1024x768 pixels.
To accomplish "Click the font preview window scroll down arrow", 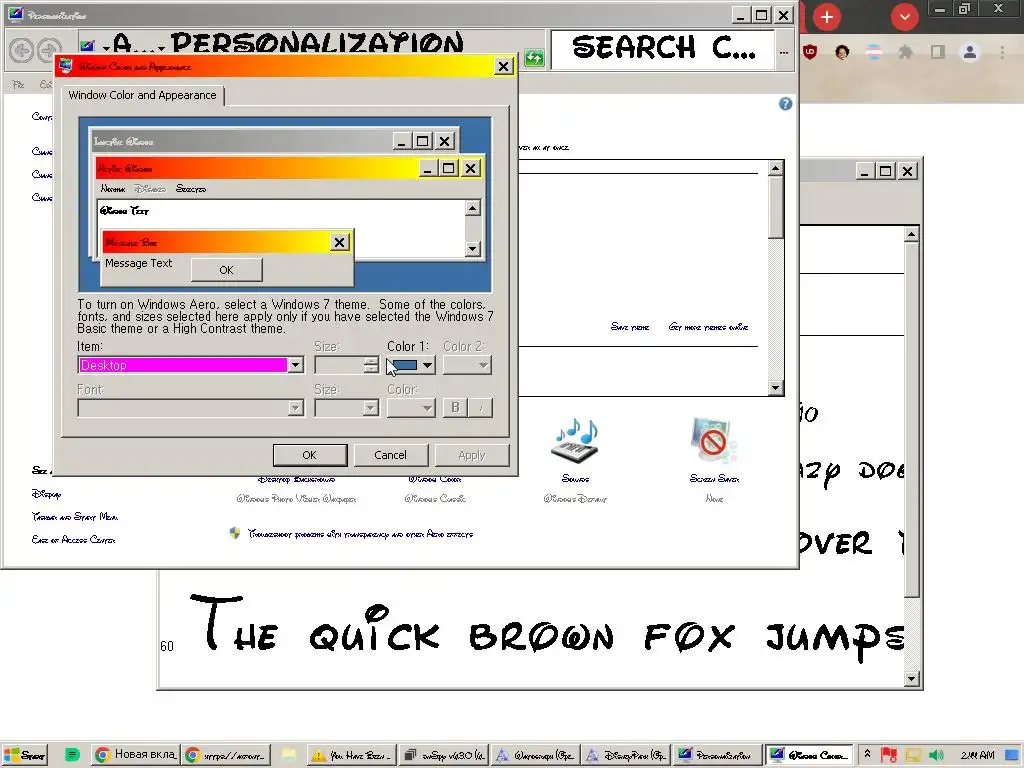I will 912,679.
